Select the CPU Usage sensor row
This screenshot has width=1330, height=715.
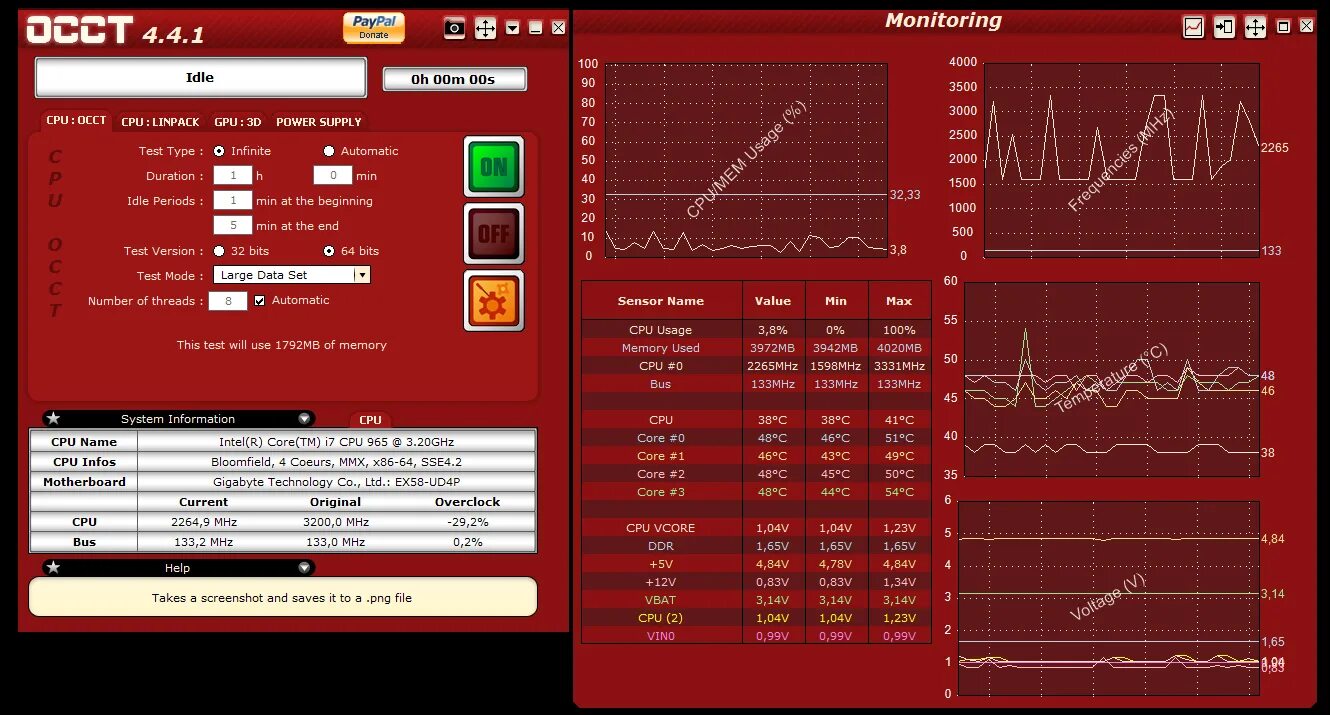756,330
